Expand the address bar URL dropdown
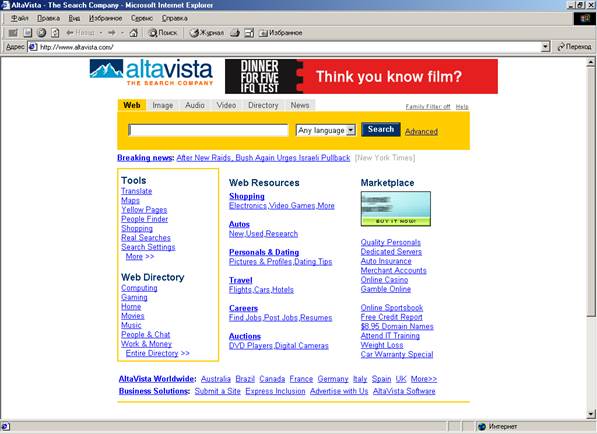Image resolution: width=597 pixels, height=434 pixels. (546, 47)
